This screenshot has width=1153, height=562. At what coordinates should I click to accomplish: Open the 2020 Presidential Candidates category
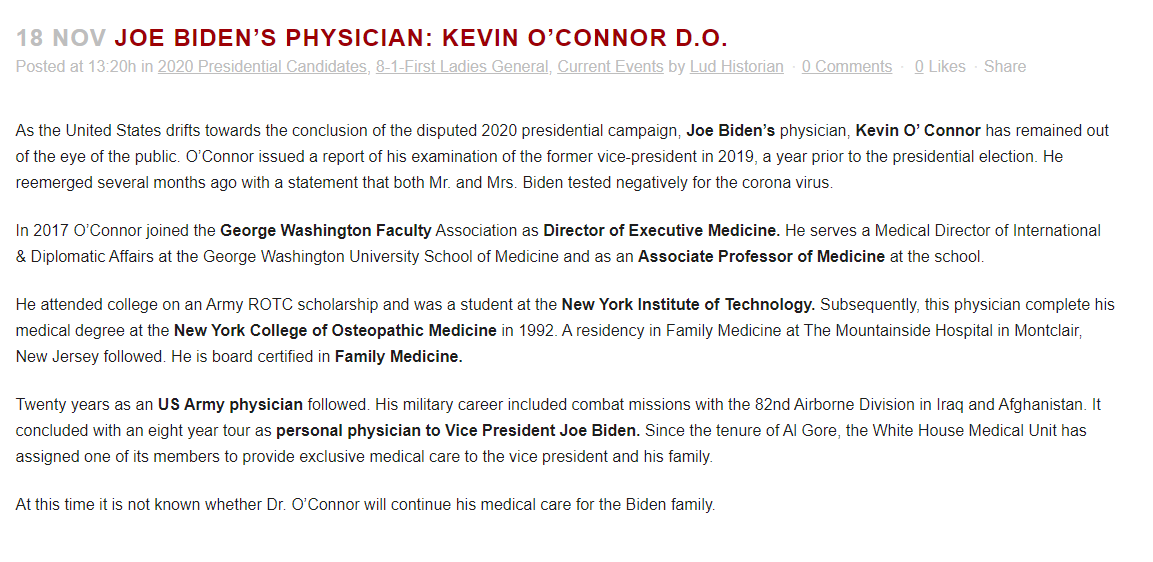tap(264, 67)
